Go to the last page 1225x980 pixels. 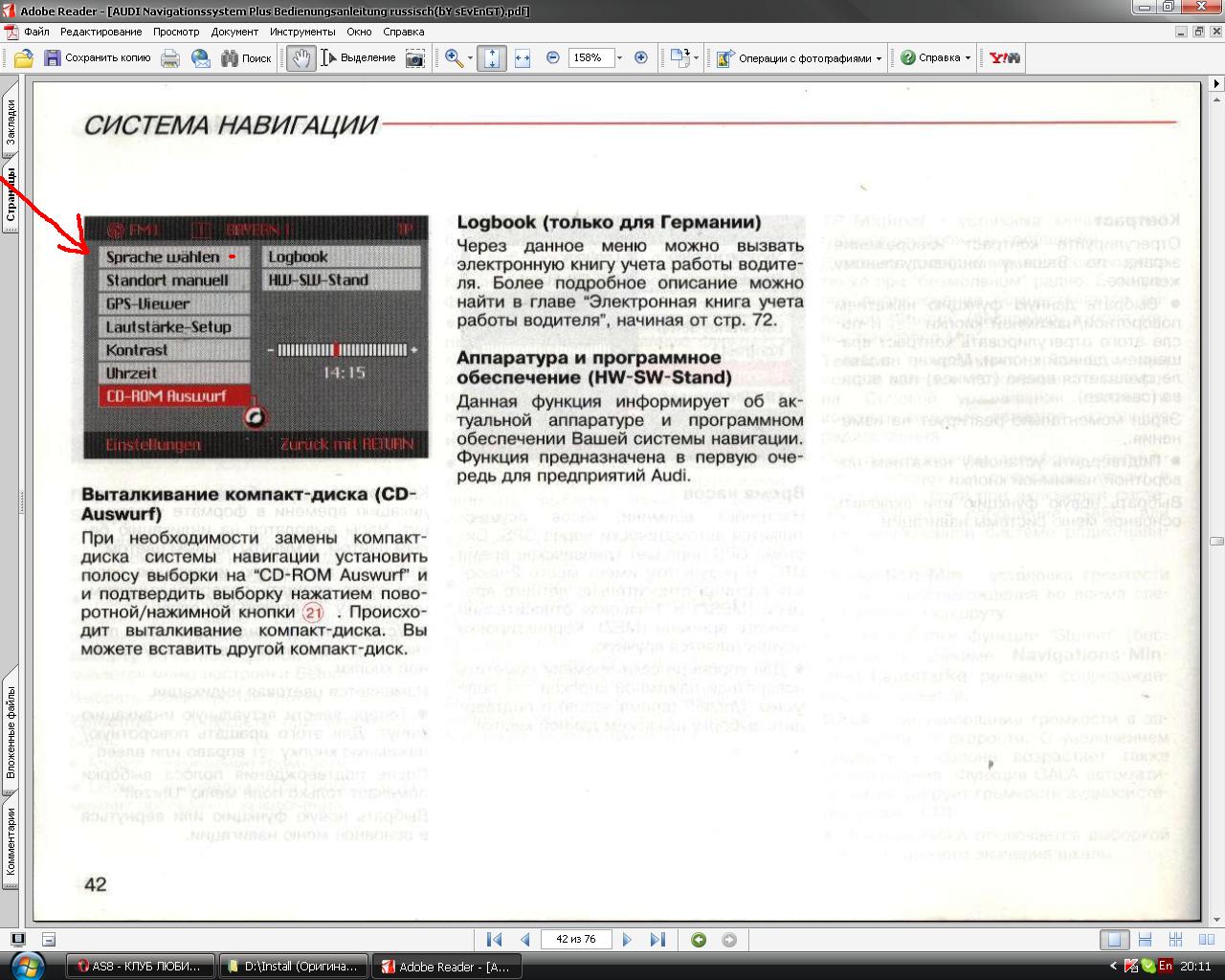click(657, 940)
